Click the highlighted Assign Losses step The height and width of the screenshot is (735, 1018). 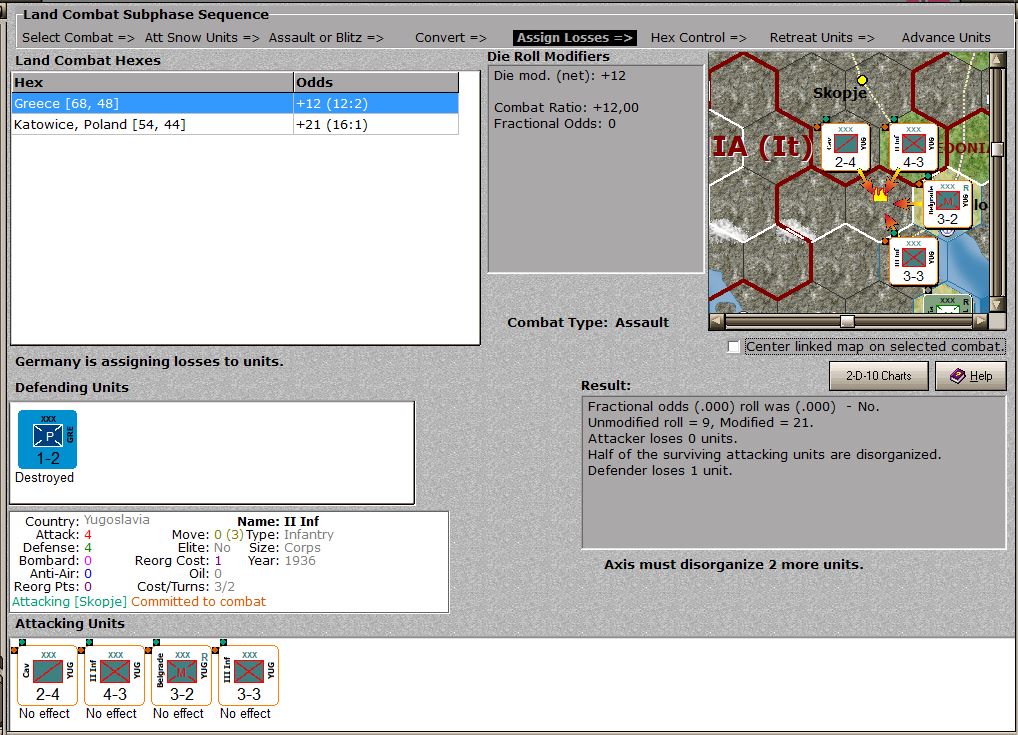point(575,38)
